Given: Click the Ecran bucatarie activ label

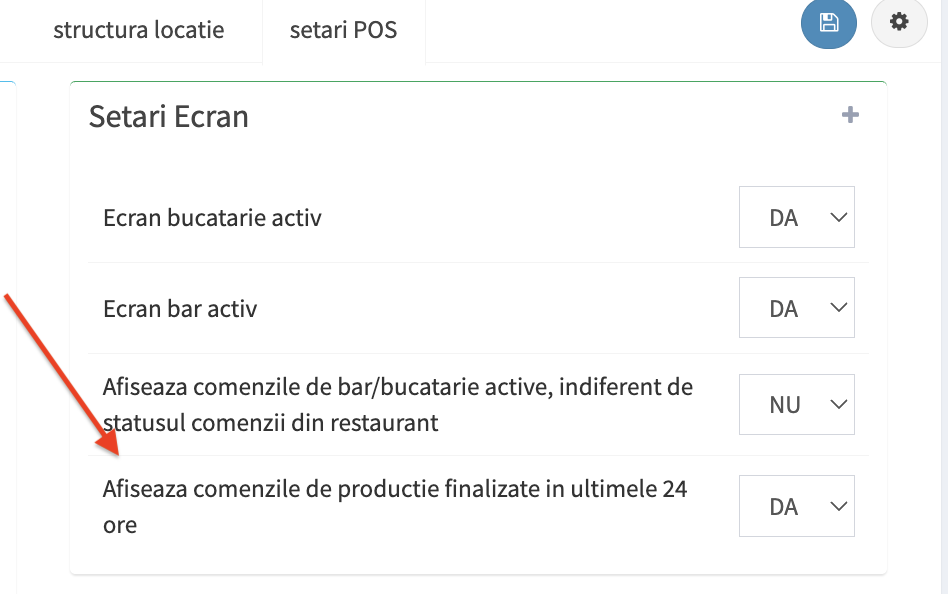Looking at the screenshot, I should [x=212, y=217].
